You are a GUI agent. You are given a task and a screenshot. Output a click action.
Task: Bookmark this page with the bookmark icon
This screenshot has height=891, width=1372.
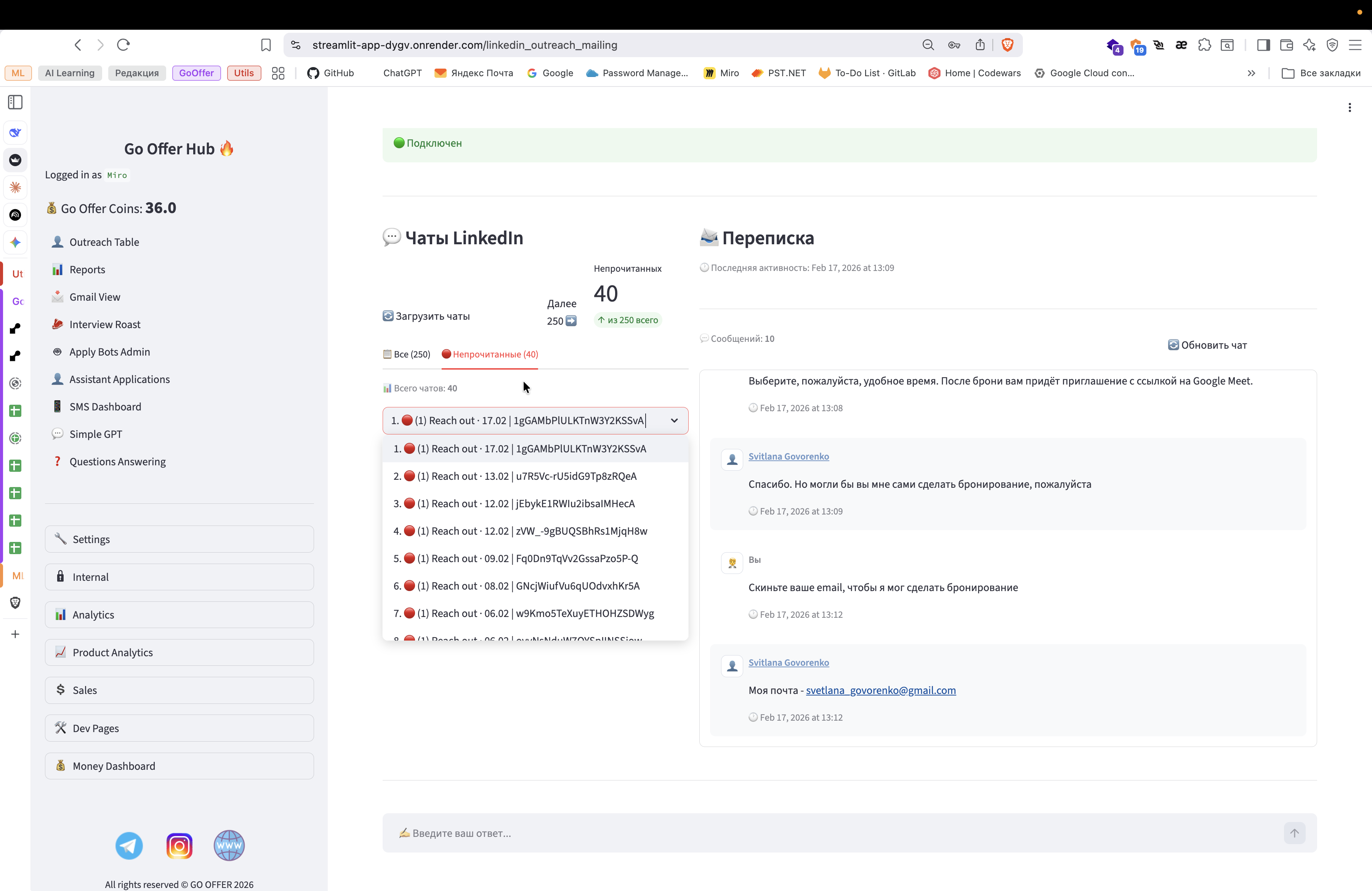266,45
